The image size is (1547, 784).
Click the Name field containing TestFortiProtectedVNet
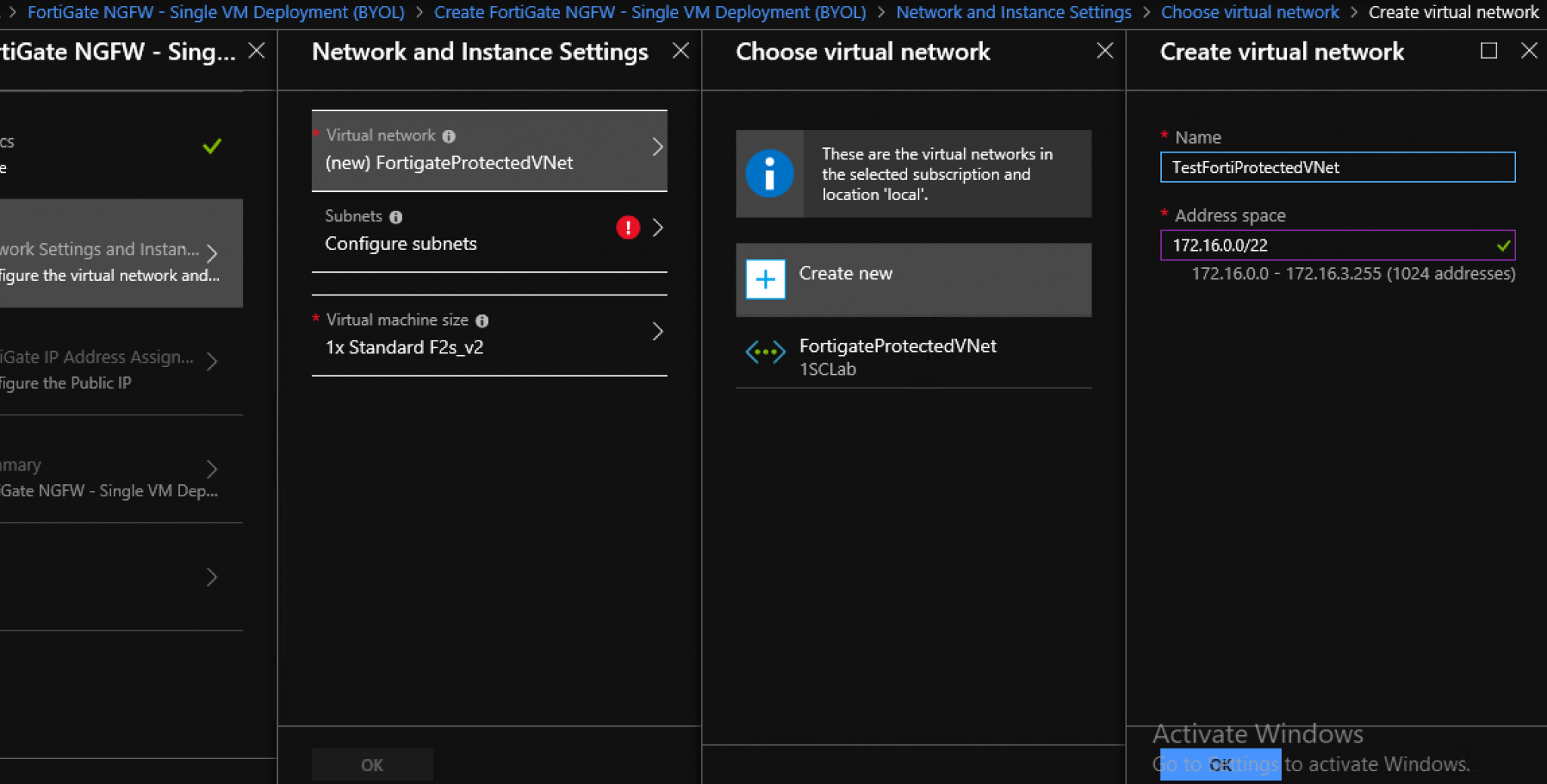(1337, 167)
